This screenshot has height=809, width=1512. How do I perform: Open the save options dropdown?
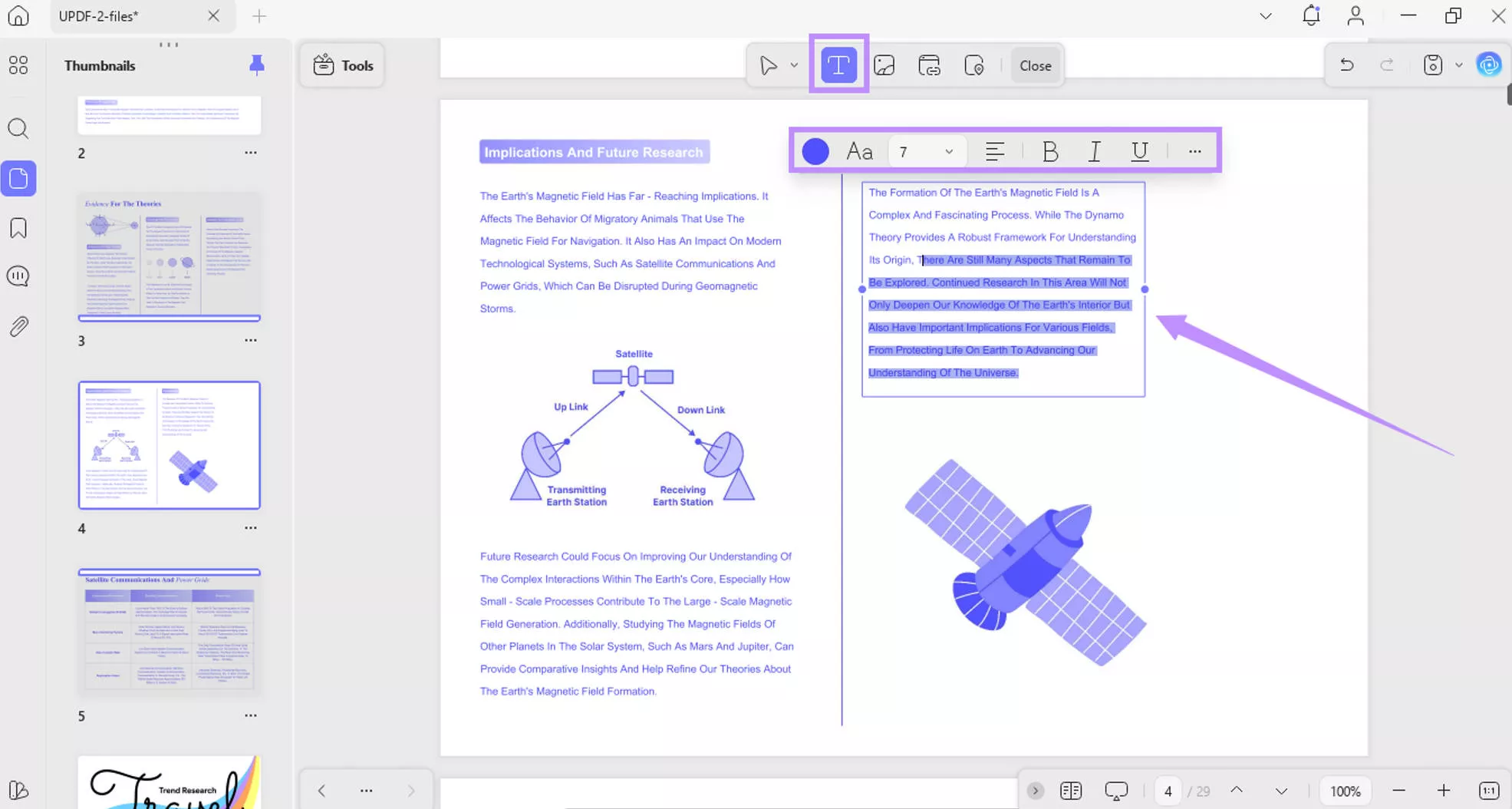click(x=1458, y=64)
